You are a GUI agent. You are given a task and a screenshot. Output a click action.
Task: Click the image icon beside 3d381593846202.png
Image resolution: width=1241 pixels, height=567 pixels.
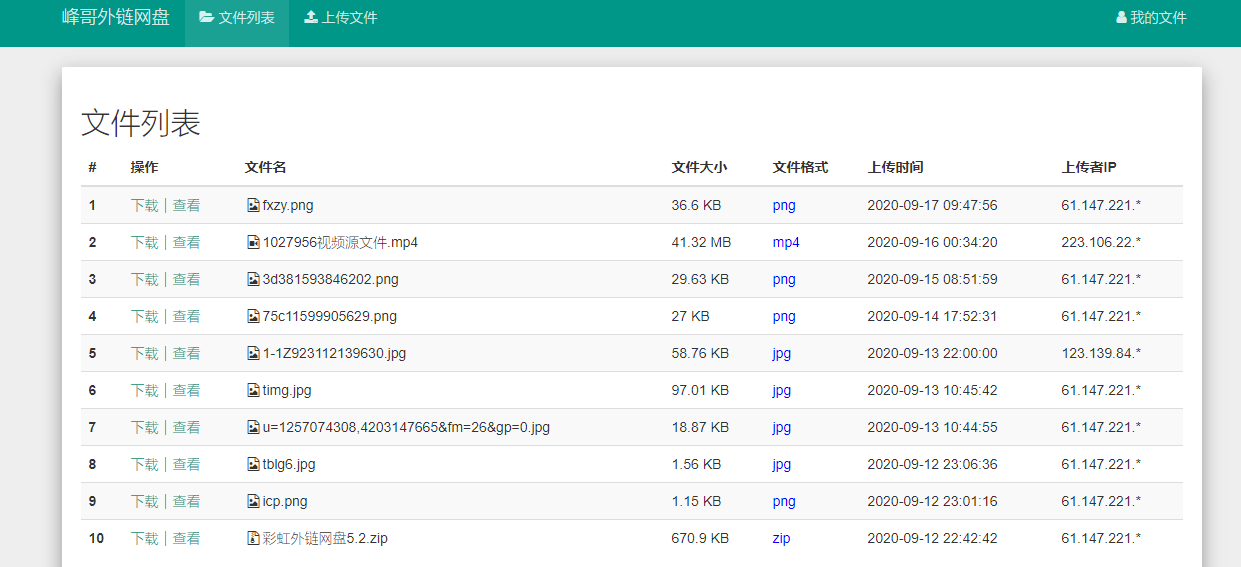253,279
